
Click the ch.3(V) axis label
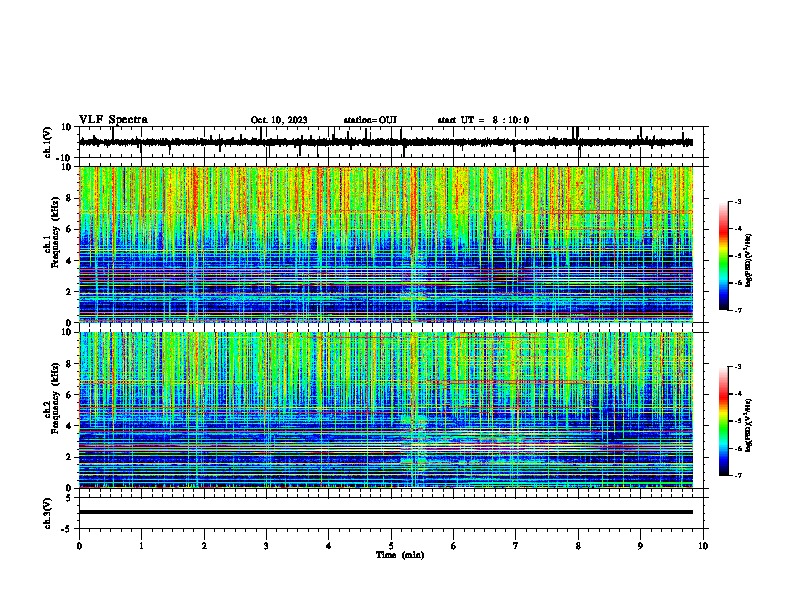coord(48,514)
